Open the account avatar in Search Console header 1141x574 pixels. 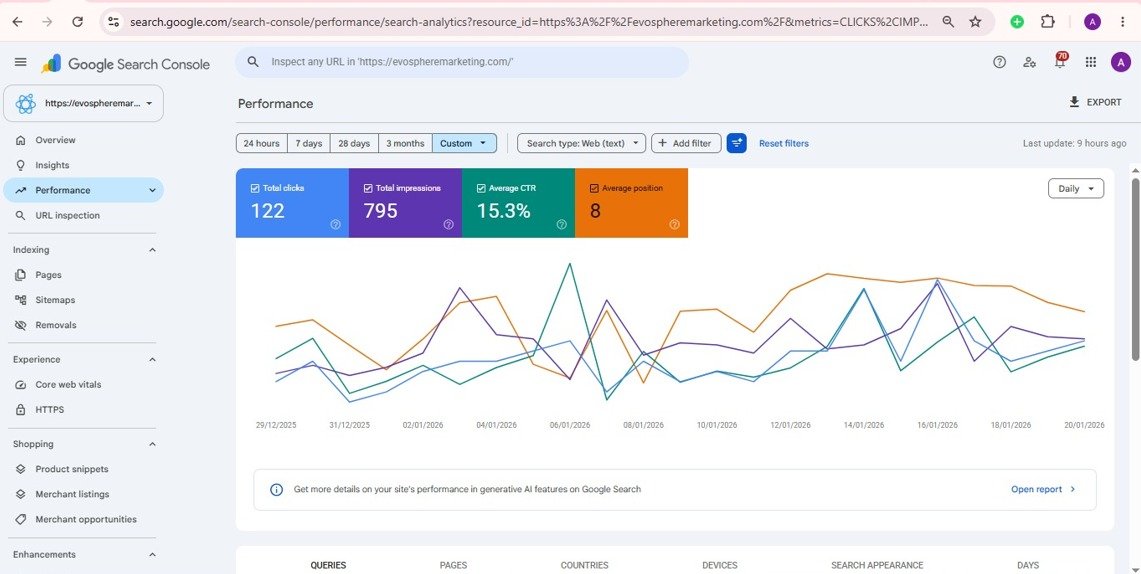pyautogui.click(x=1121, y=63)
